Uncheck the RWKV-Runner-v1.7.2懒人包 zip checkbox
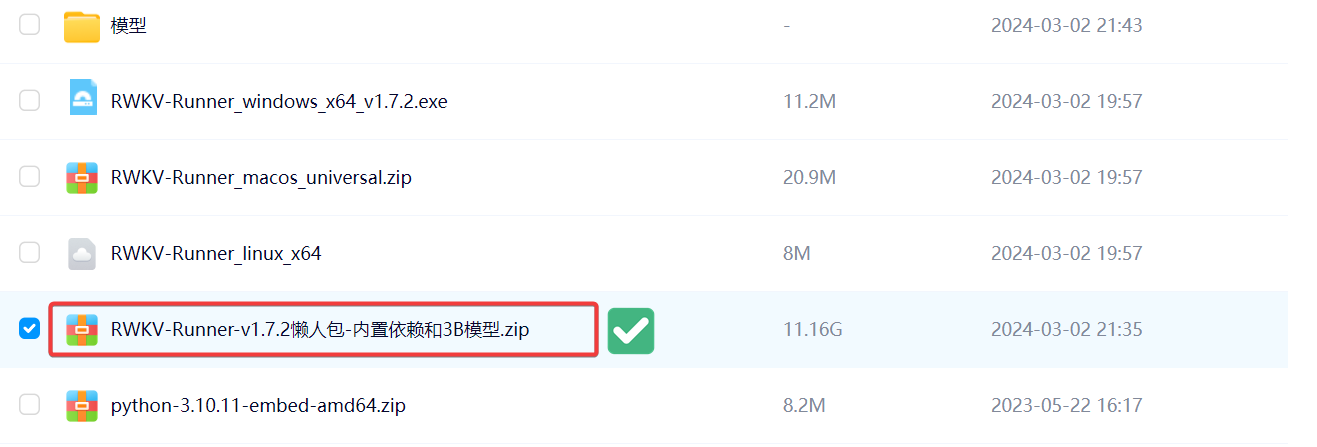This screenshot has width=1317, height=447. tap(30, 328)
